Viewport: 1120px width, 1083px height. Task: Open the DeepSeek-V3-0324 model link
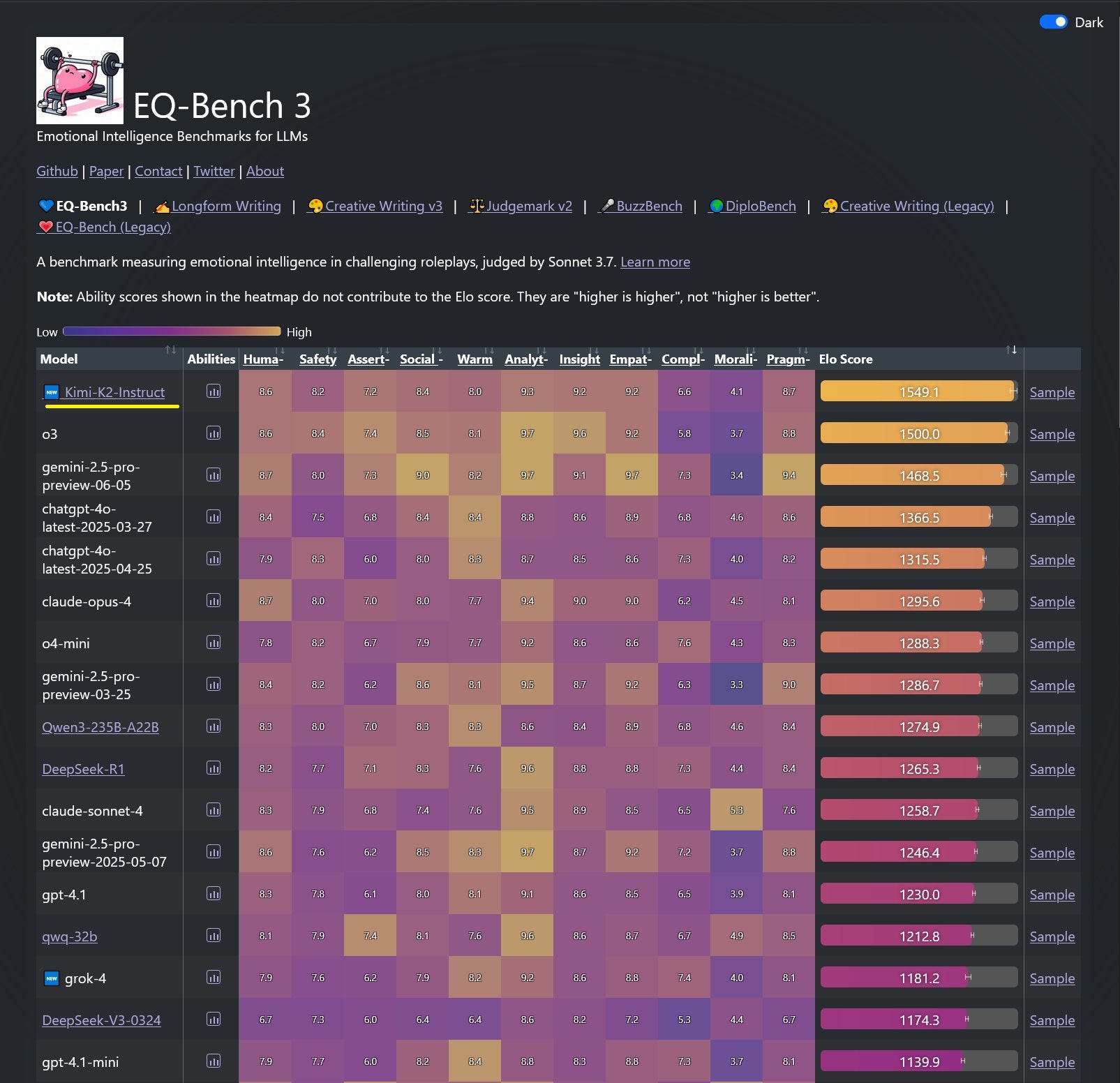tap(101, 1020)
